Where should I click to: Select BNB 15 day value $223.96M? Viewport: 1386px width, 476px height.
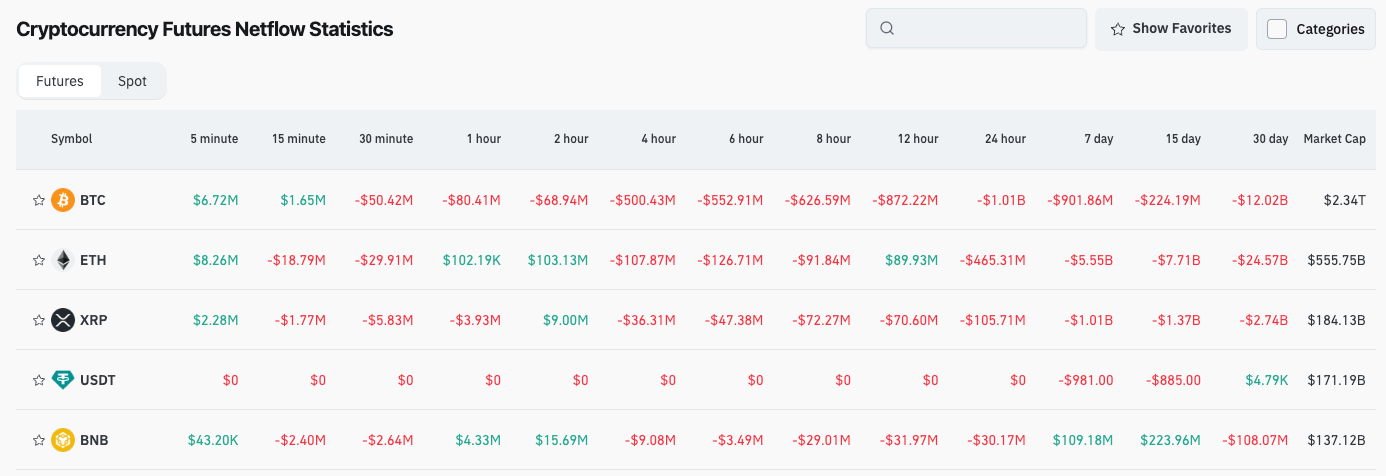tap(1170, 440)
